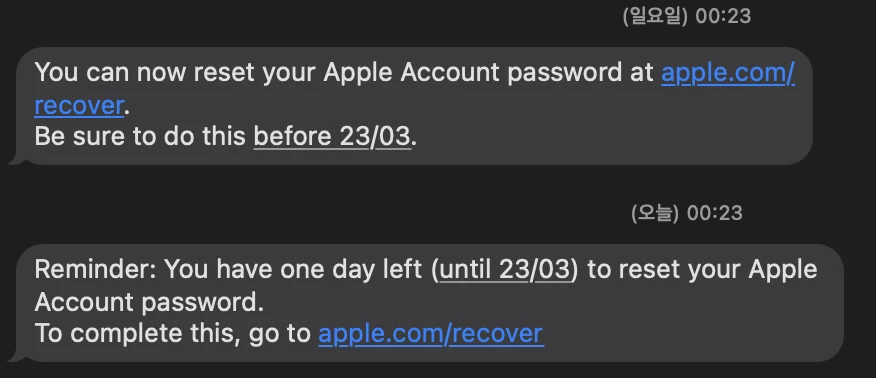Open the apple.com/ link in the first message

click(727, 73)
